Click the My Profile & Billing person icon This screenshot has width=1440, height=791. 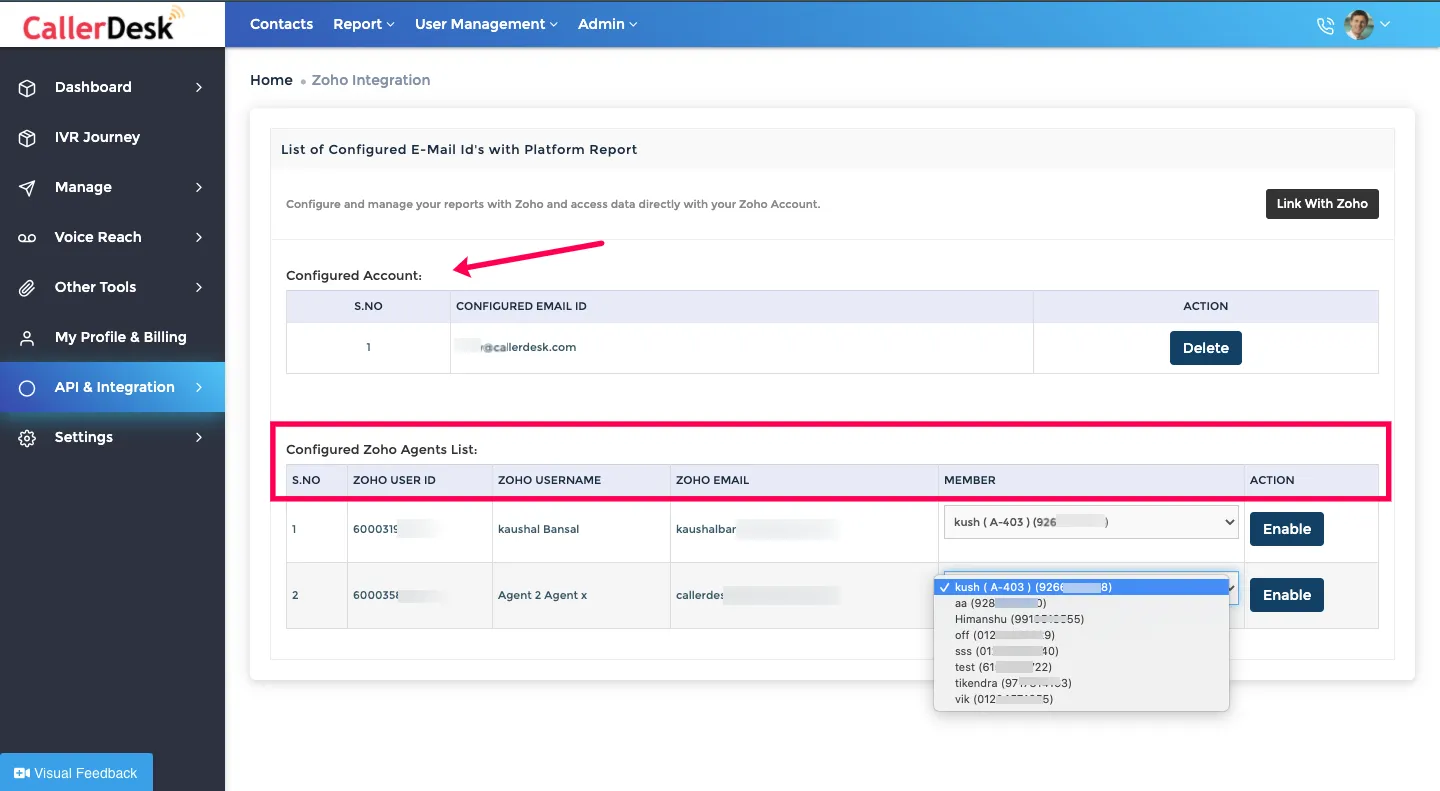pyautogui.click(x=28, y=337)
